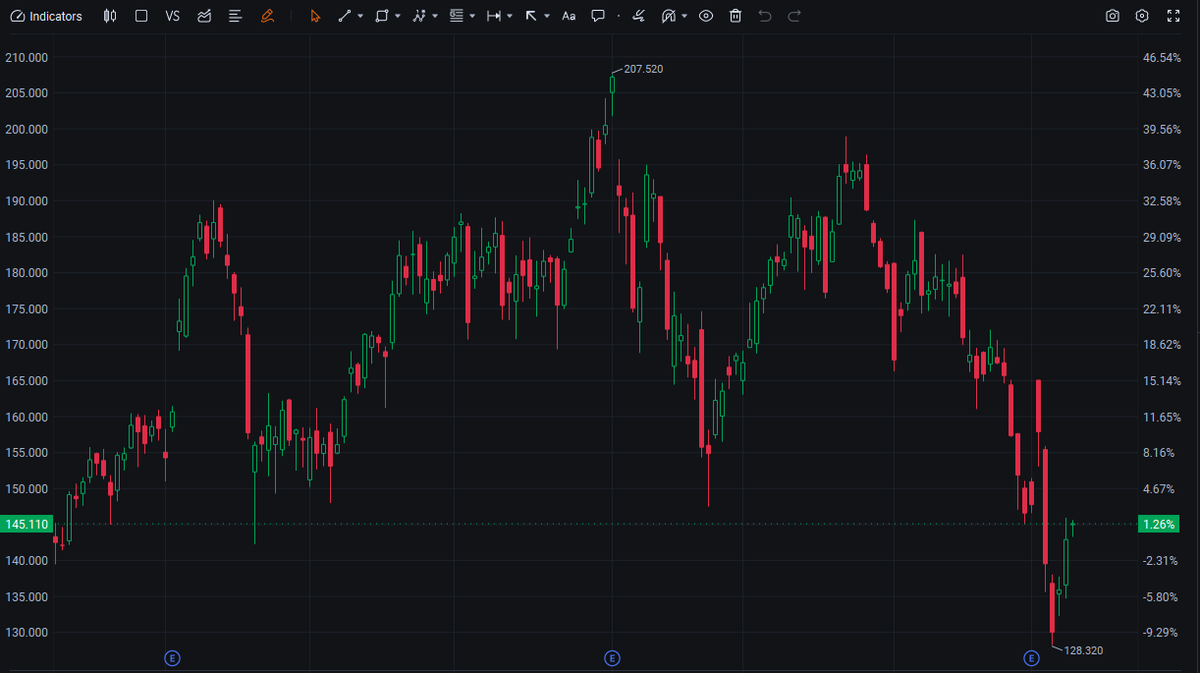Expand the pattern tool dropdown arrow
Screen dimensions: 1200x673
[435, 16]
